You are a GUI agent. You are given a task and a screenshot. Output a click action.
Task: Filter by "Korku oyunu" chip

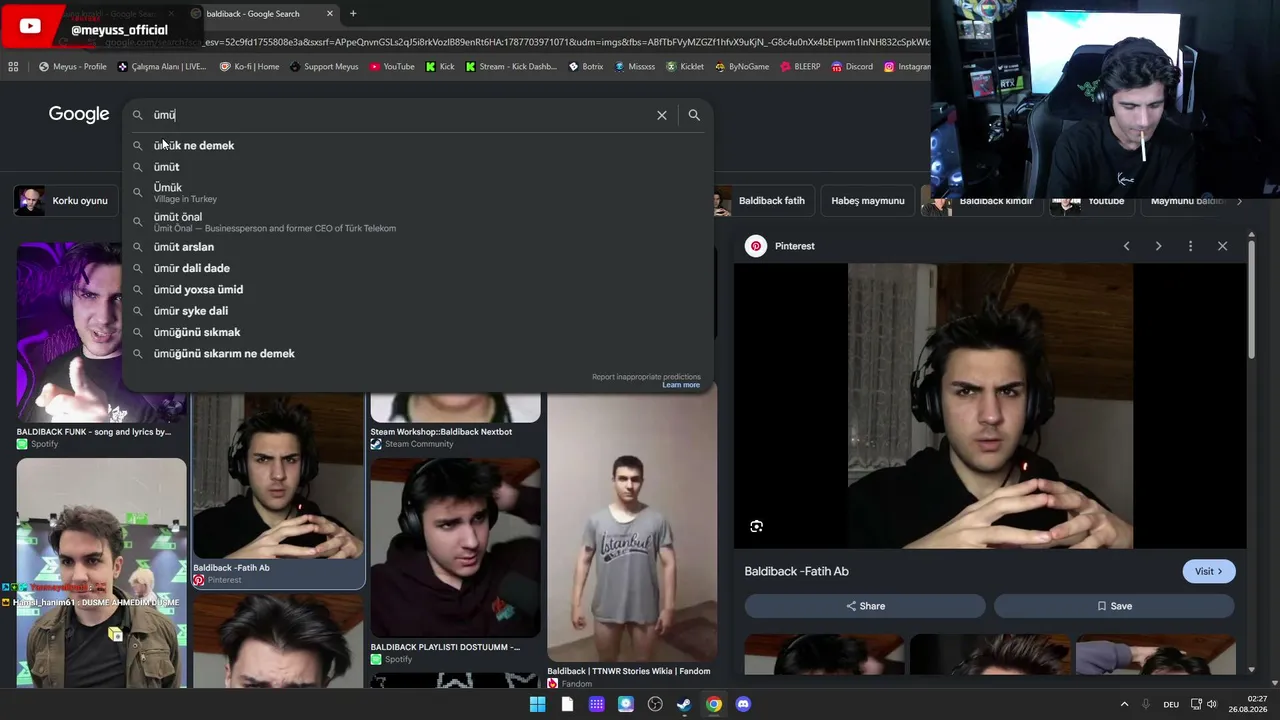[65, 201]
